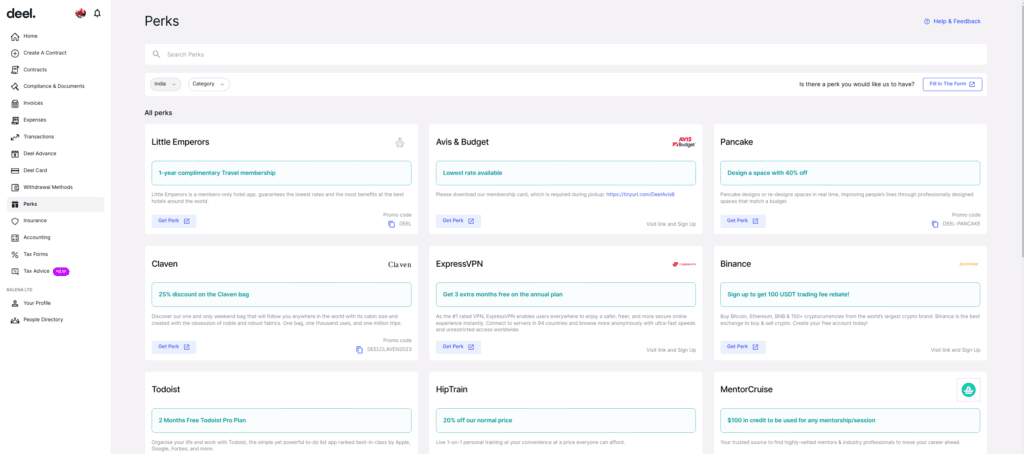Image resolution: width=1024 pixels, height=454 pixels.
Task: Copy the DEEL promo code icon
Action: click(392, 224)
